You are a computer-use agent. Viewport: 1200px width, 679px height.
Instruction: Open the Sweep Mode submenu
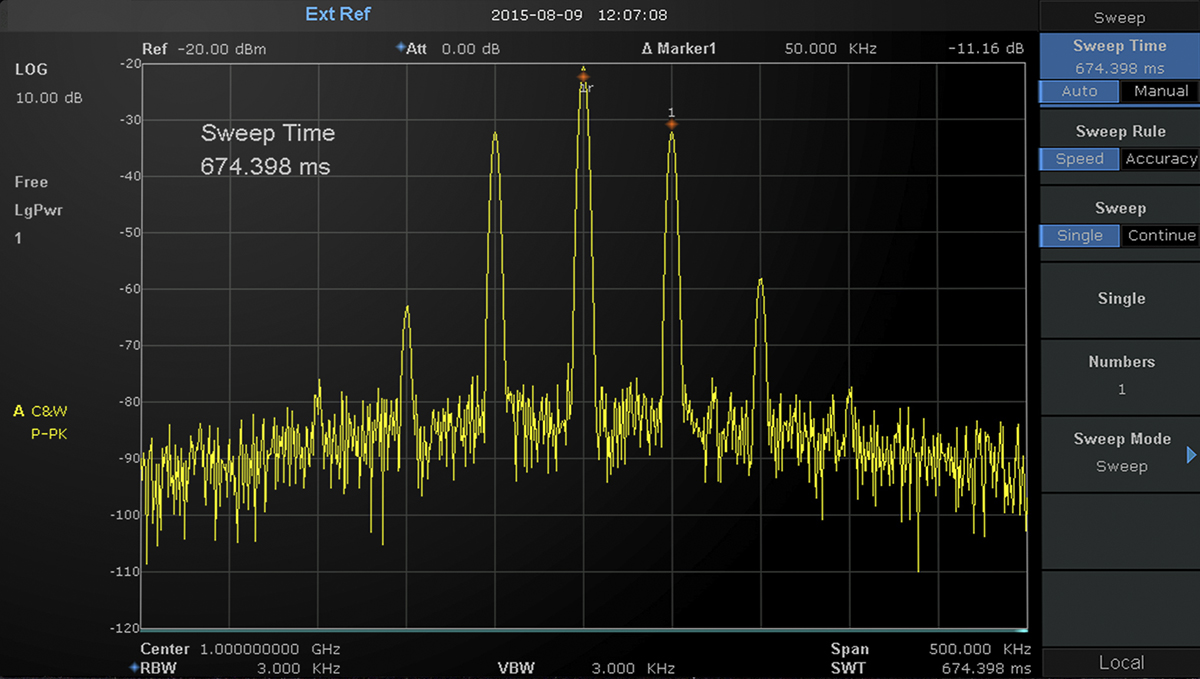[1120, 453]
